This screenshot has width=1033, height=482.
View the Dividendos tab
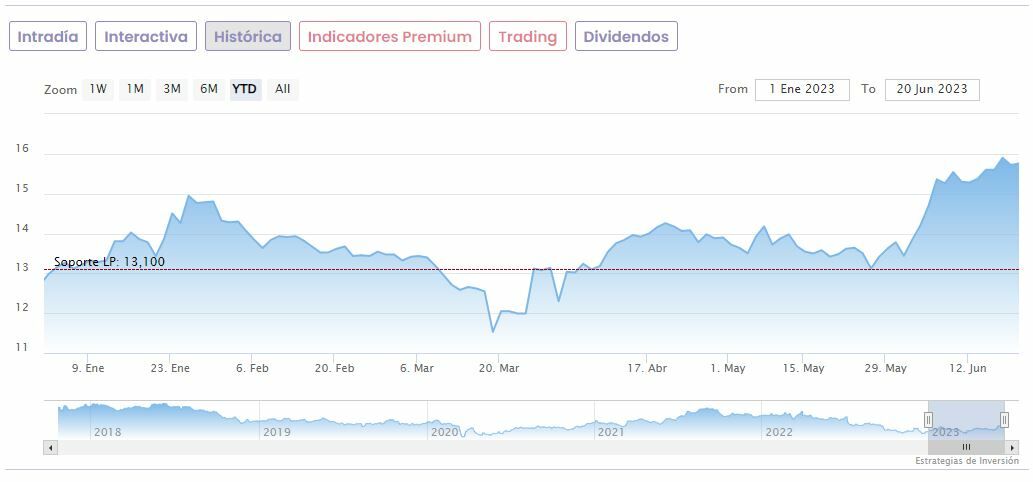[x=626, y=37]
